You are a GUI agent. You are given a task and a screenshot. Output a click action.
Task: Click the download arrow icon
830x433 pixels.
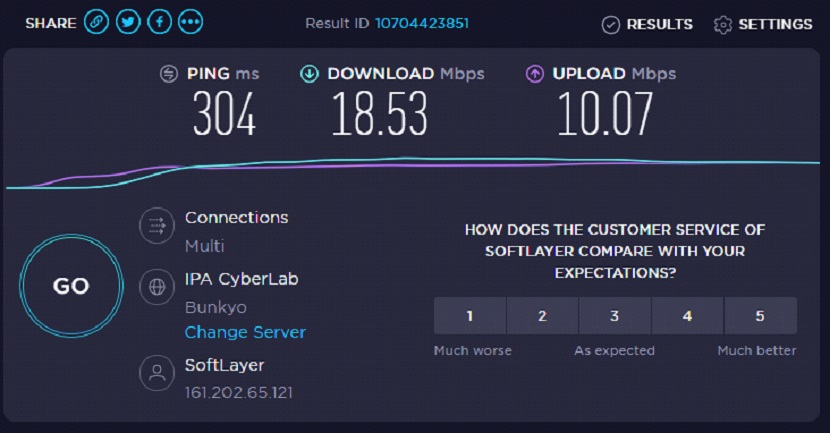coord(310,74)
